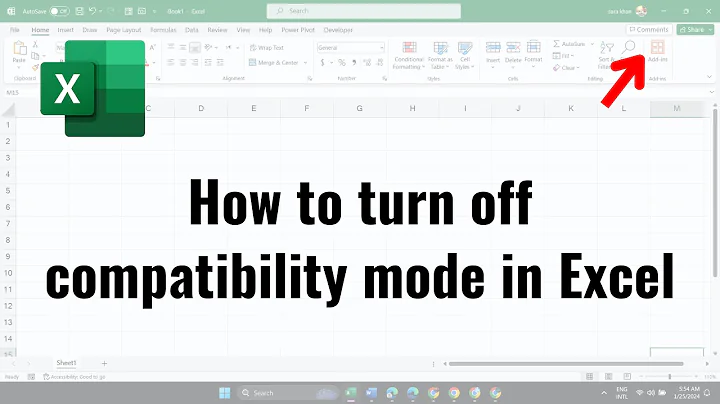Click the Align Right icon
Image resolution: width=720 pixels, height=404 pixels.
[x=195, y=62]
